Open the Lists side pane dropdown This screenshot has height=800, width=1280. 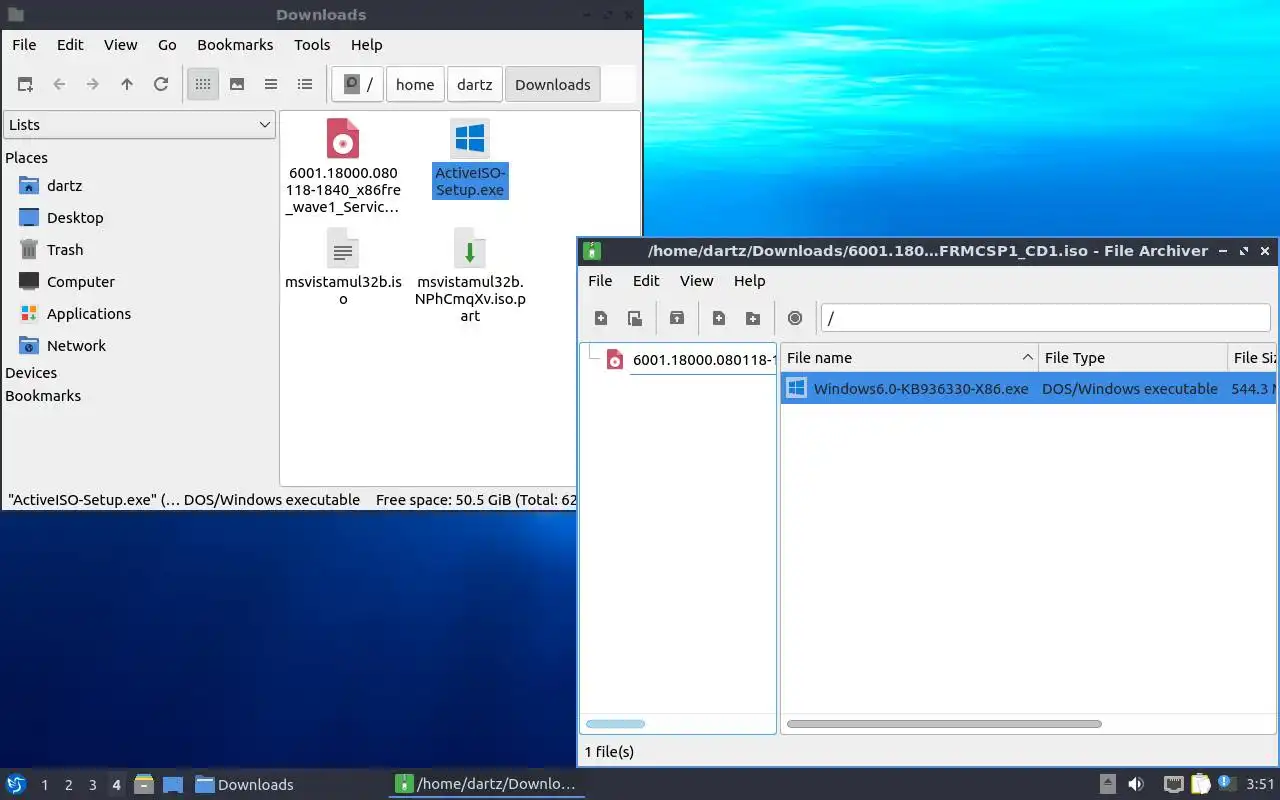tap(139, 124)
